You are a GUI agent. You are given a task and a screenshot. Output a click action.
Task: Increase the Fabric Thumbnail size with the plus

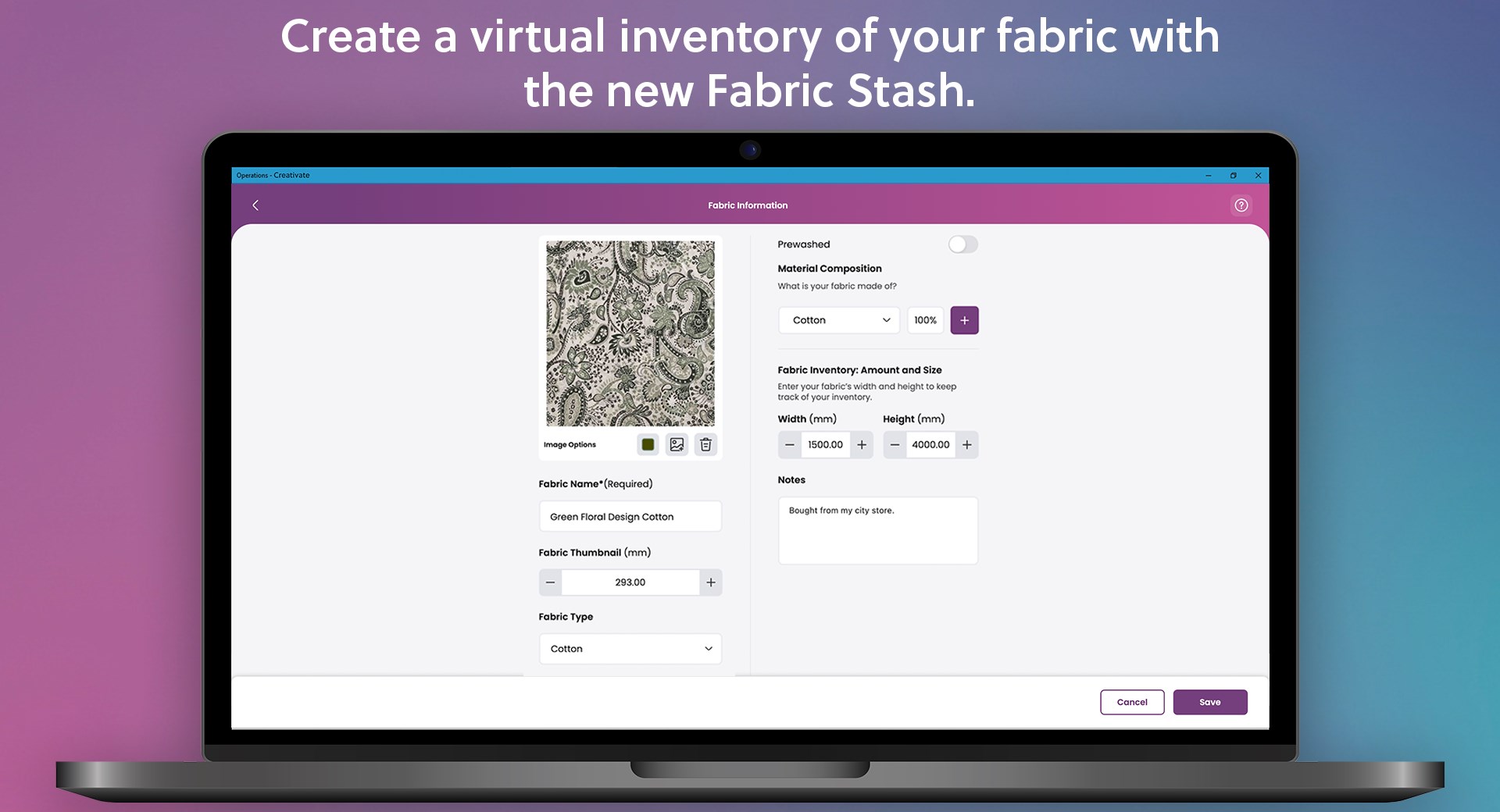710,582
